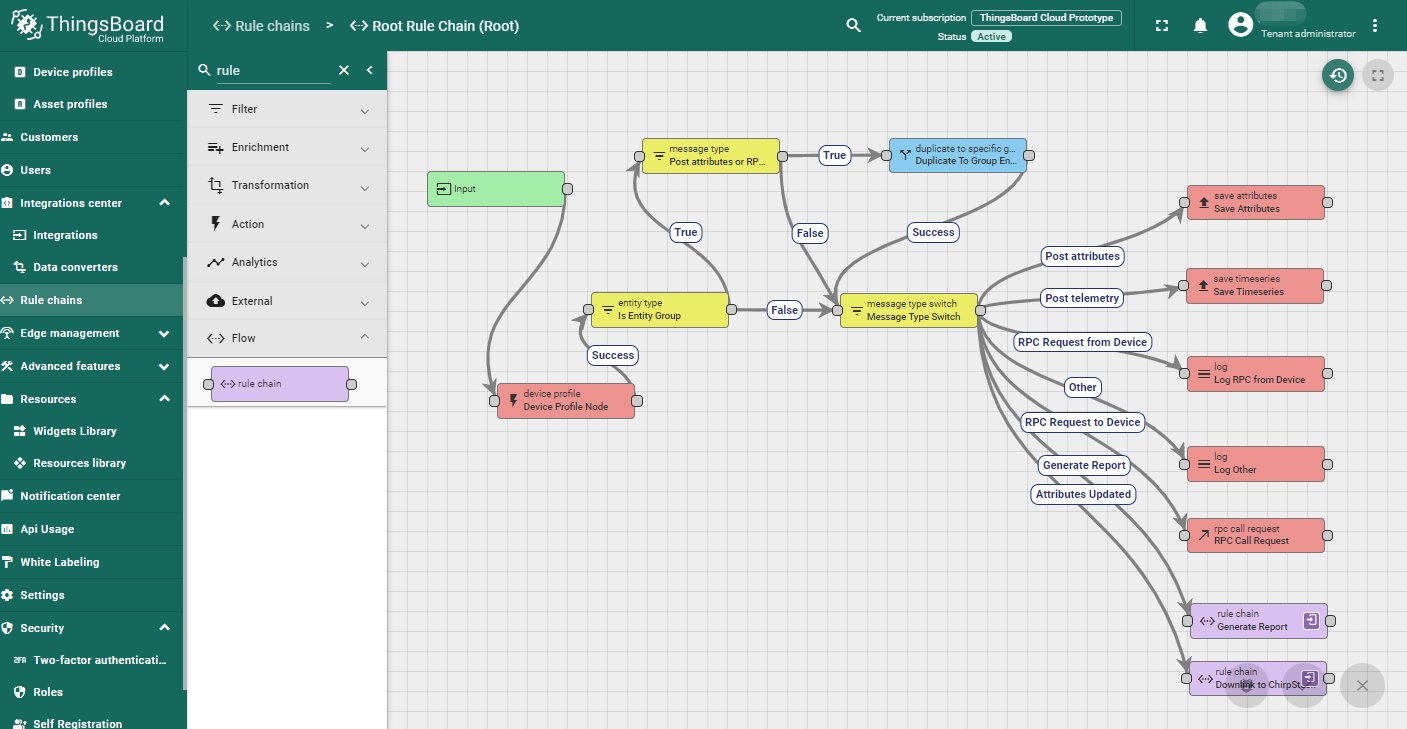This screenshot has height=729, width=1407.
Task: Select the Save Timeseries node
Action: click(x=1255, y=285)
